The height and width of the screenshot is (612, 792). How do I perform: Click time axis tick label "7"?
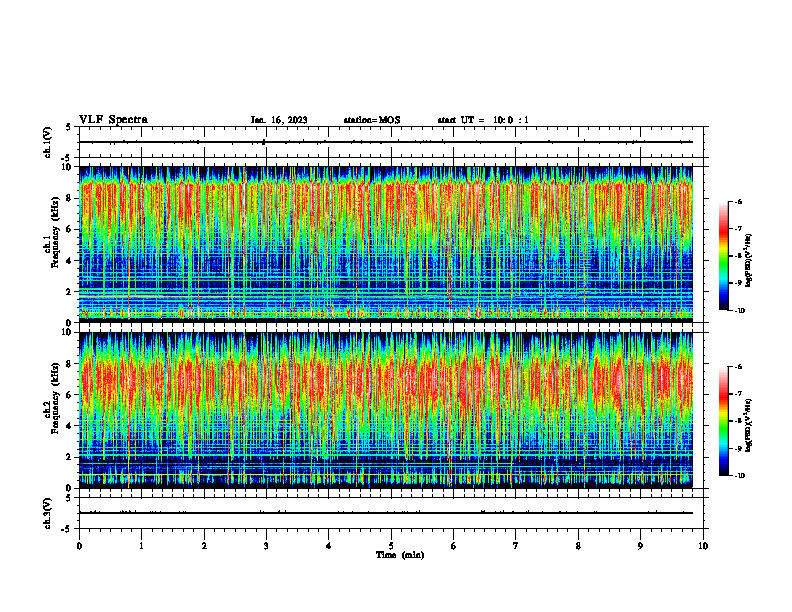(x=516, y=546)
